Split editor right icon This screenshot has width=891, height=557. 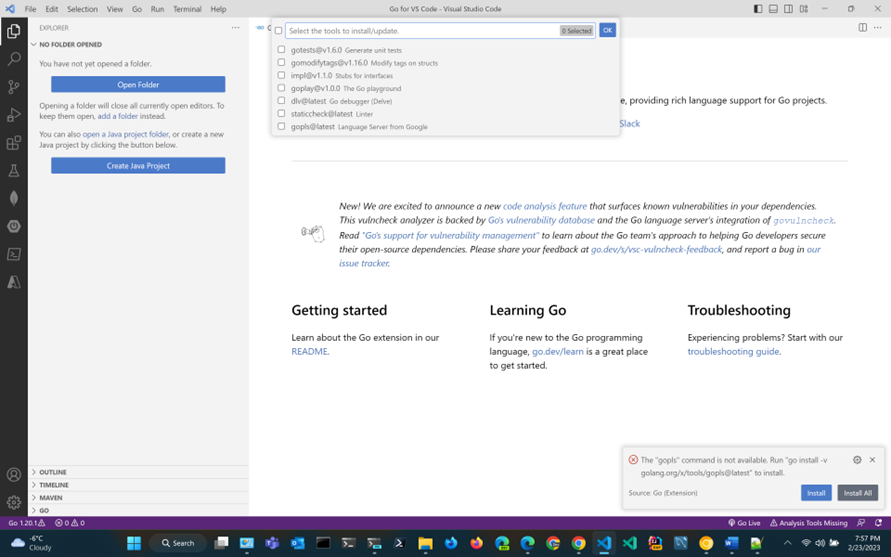click(863, 27)
